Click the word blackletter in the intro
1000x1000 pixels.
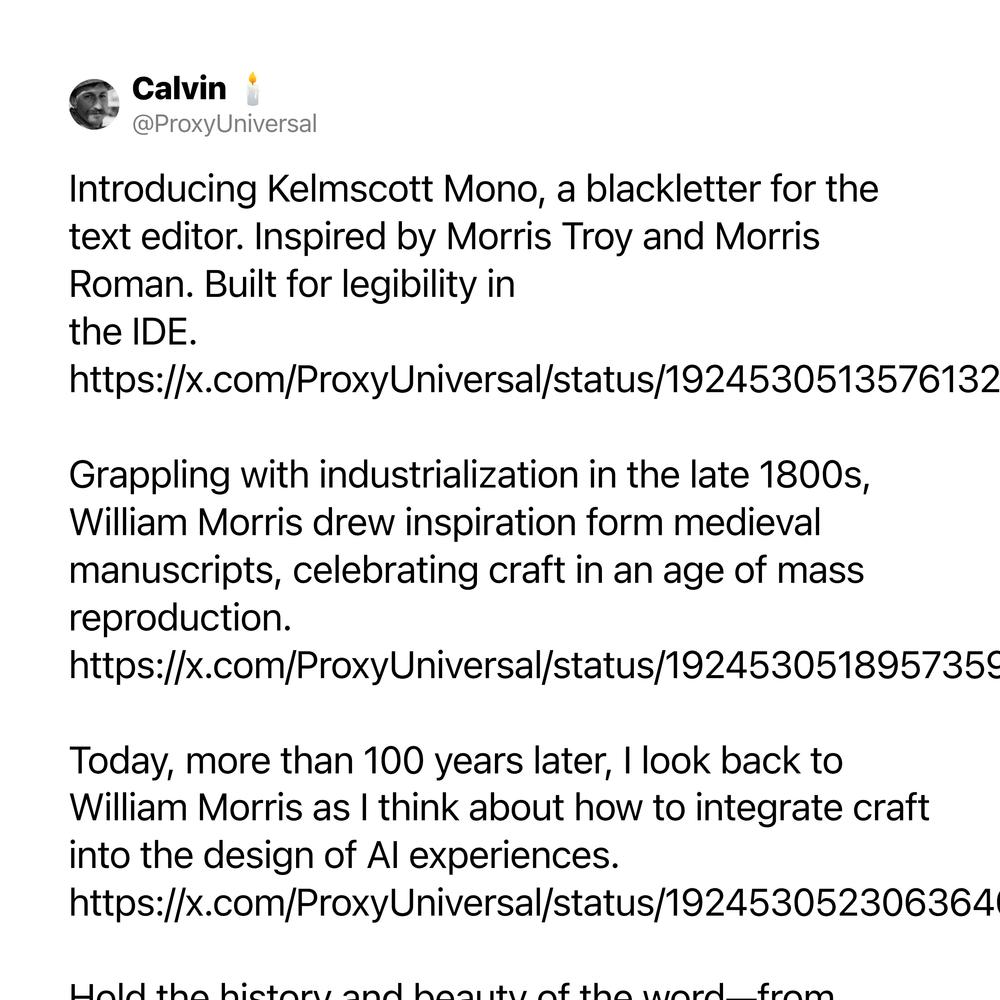click(x=673, y=189)
